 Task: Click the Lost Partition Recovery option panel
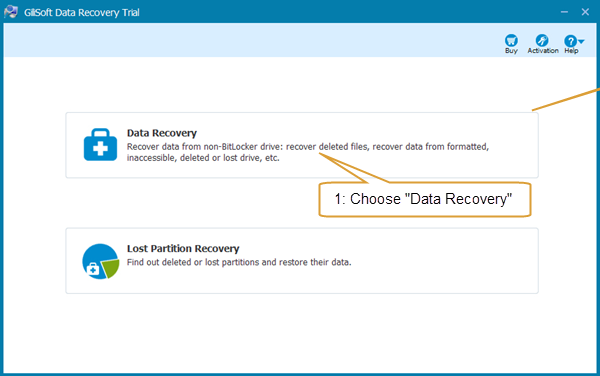302,261
